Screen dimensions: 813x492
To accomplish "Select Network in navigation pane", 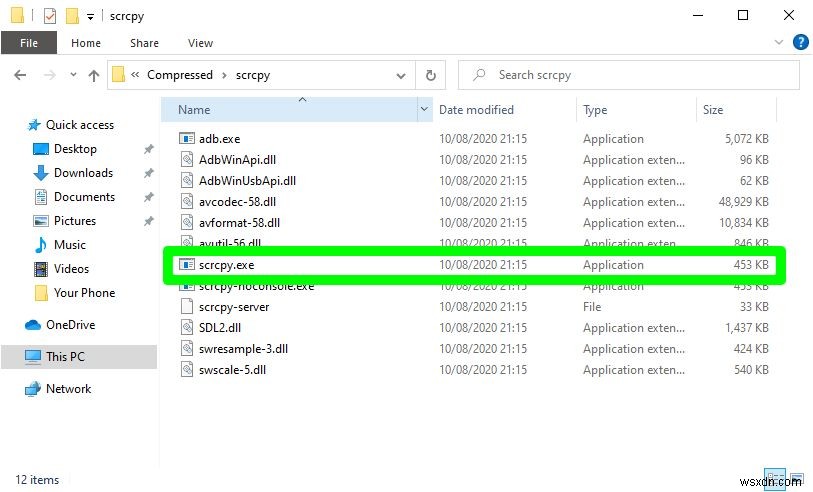I will (x=68, y=389).
